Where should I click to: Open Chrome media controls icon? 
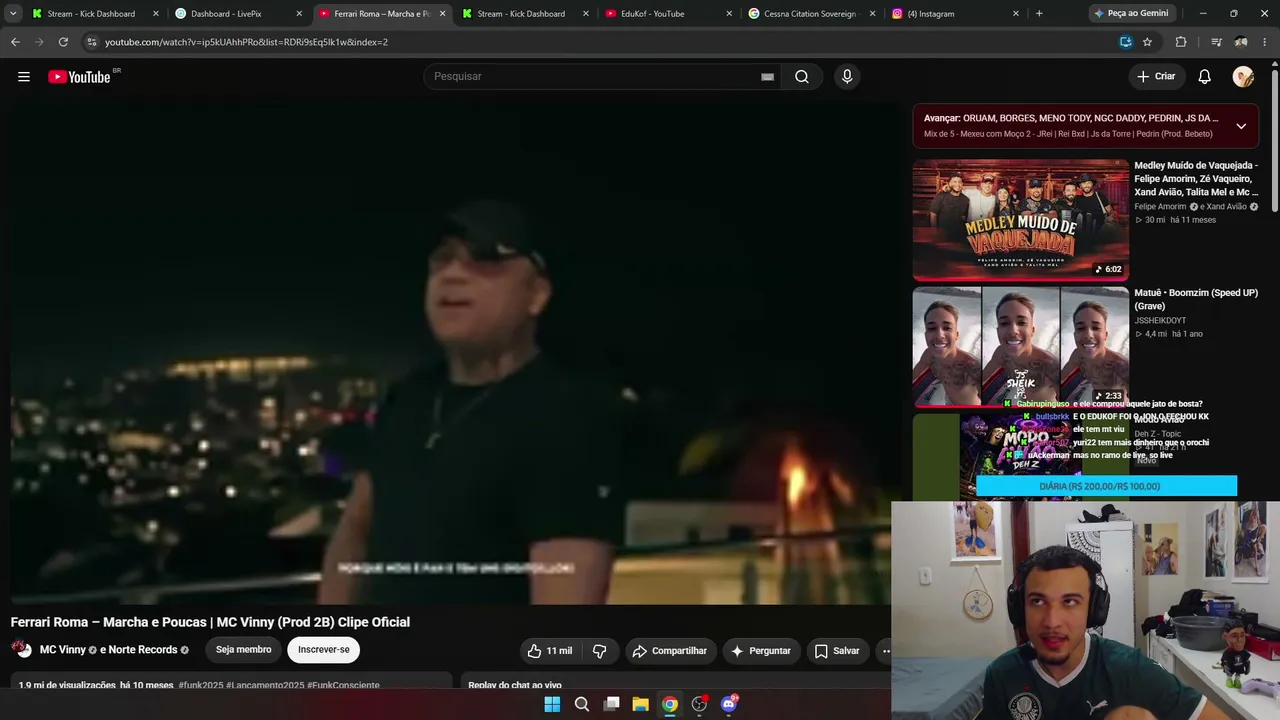coord(1216,42)
